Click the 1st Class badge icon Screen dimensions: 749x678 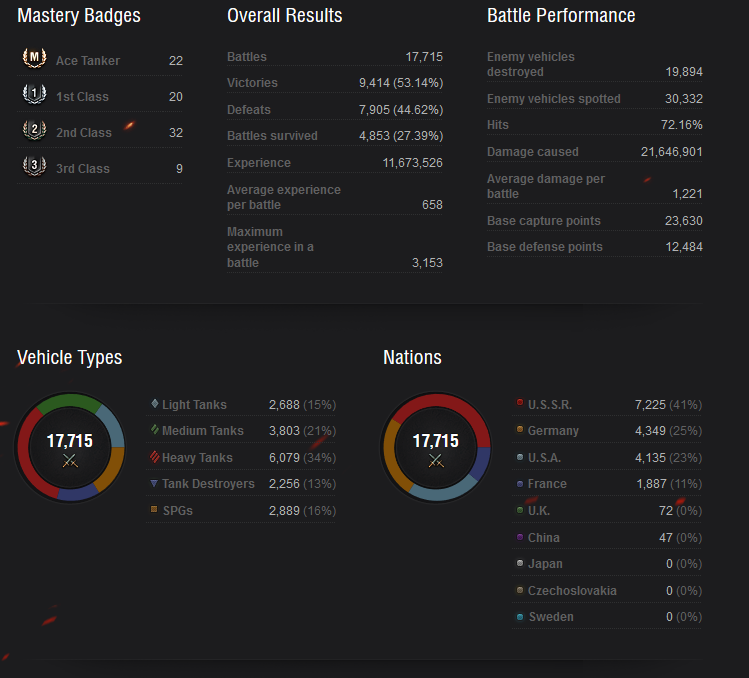(34, 94)
